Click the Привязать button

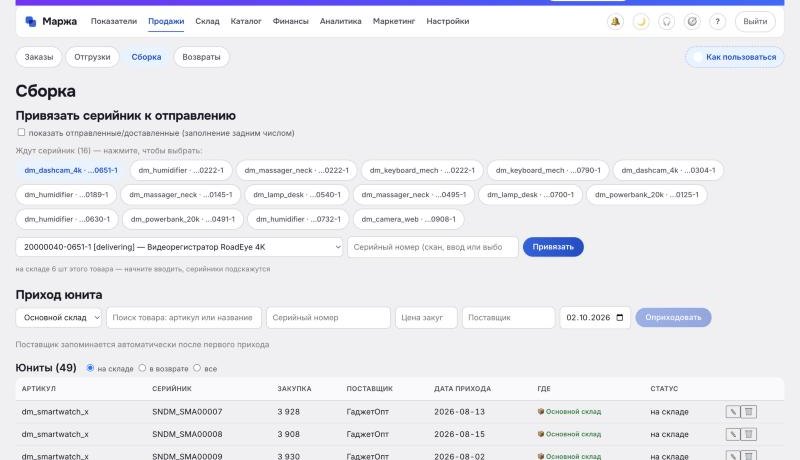coord(553,247)
